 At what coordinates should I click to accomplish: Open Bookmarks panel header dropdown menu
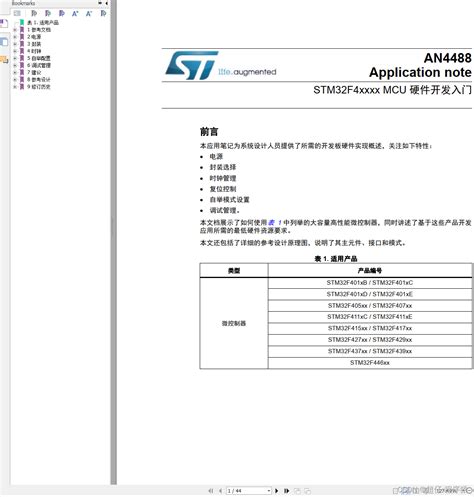tap(100, 3)
